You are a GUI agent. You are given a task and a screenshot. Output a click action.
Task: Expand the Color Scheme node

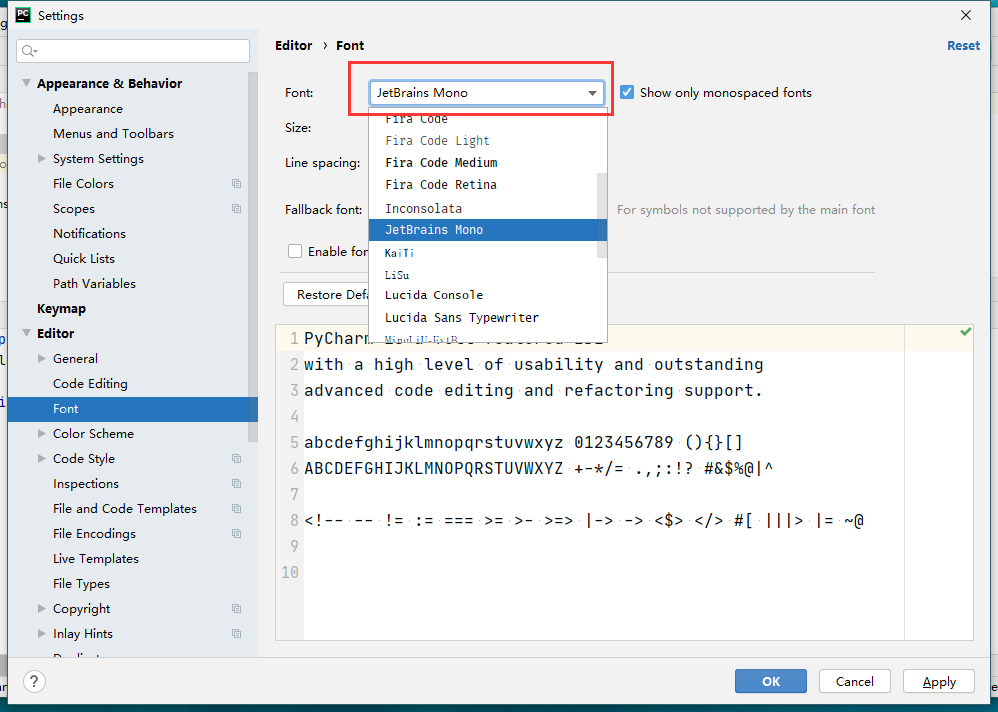pos(42,434)
